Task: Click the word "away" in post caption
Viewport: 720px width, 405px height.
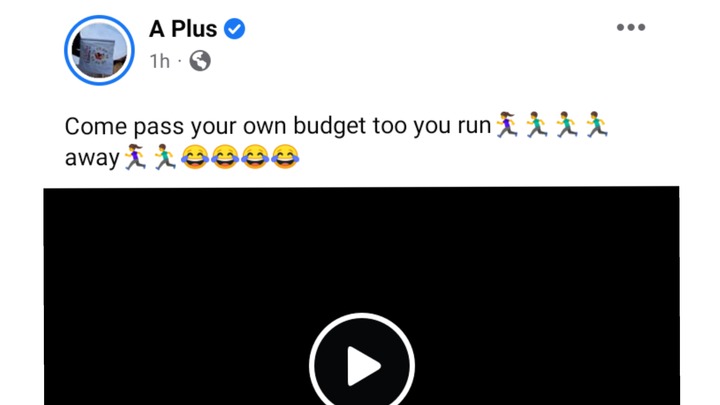Action: tap(92, 158)
